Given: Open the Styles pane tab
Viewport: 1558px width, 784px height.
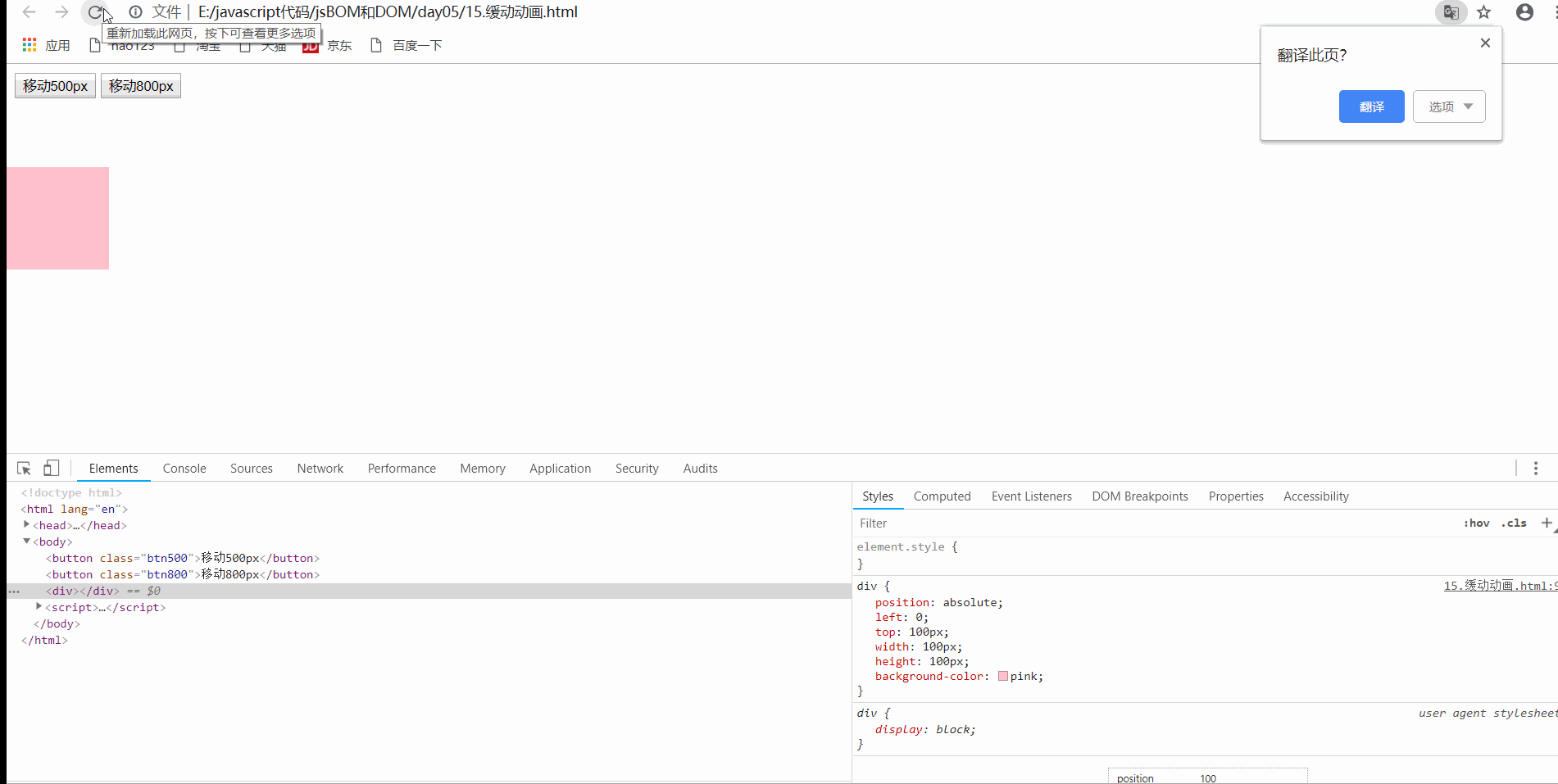Looking at the screenshot, I should coord(878,496).
